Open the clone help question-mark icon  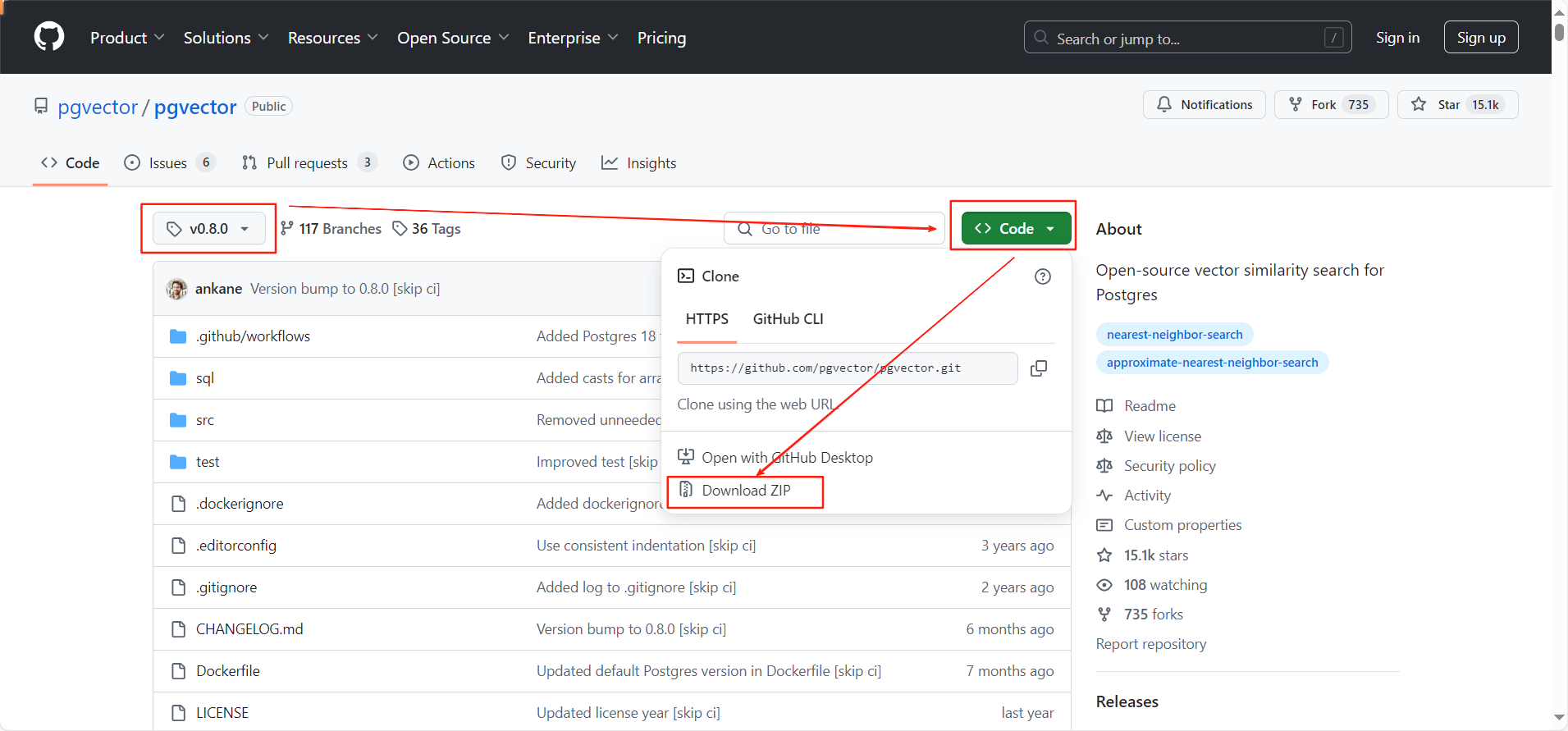(x=1042, y=276)
